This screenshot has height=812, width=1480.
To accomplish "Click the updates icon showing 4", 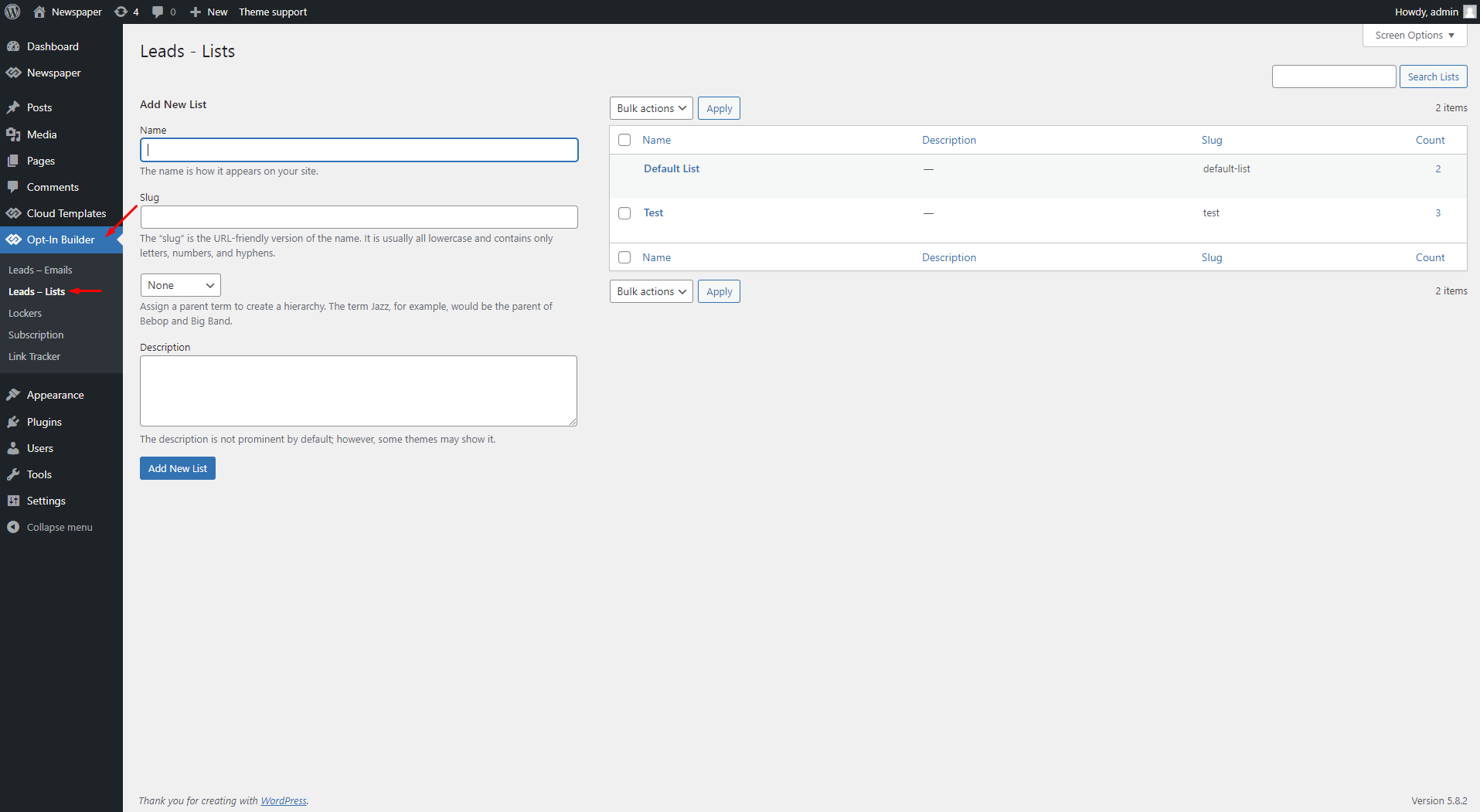I will click(x=121, y=12).
